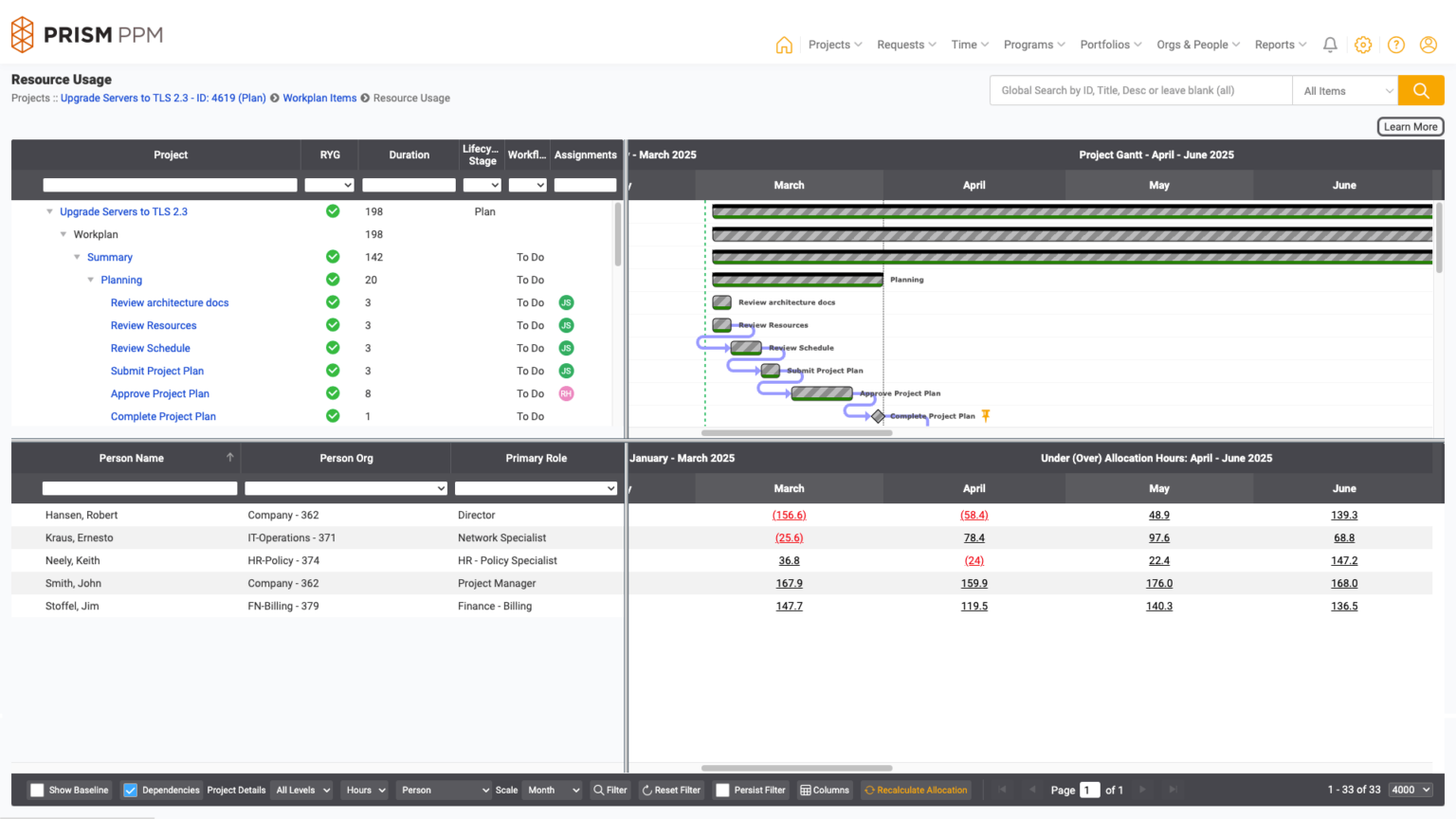Click Reset Filter in the bottom toolbar
Screen dimensions: 1456x819
(x=671, y=790)
